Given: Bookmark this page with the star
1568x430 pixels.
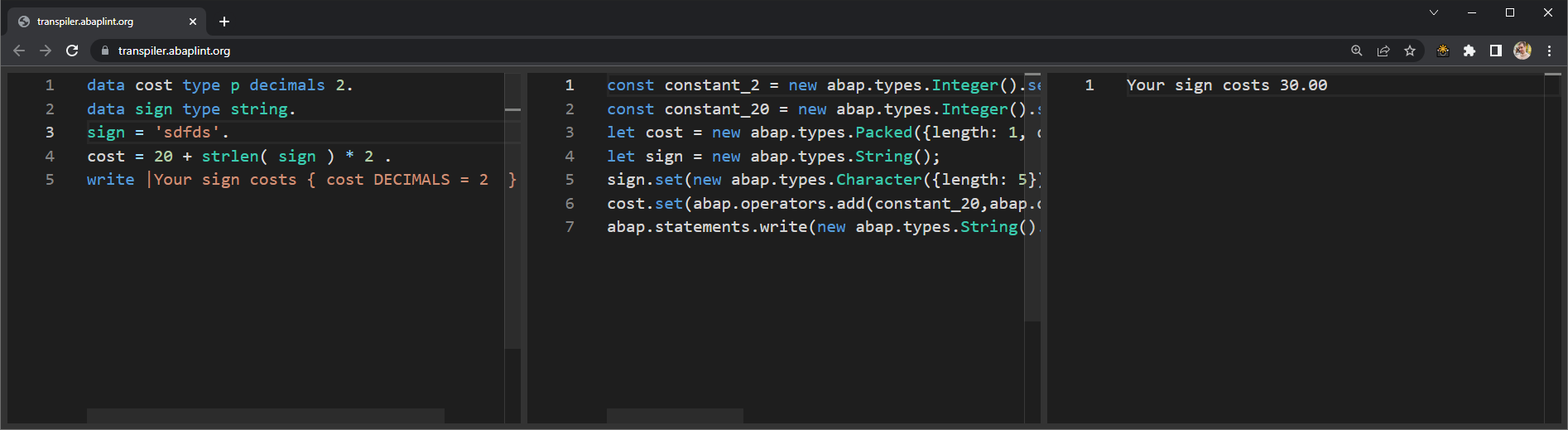Looking at the screenshot, I should point(1410,51).
